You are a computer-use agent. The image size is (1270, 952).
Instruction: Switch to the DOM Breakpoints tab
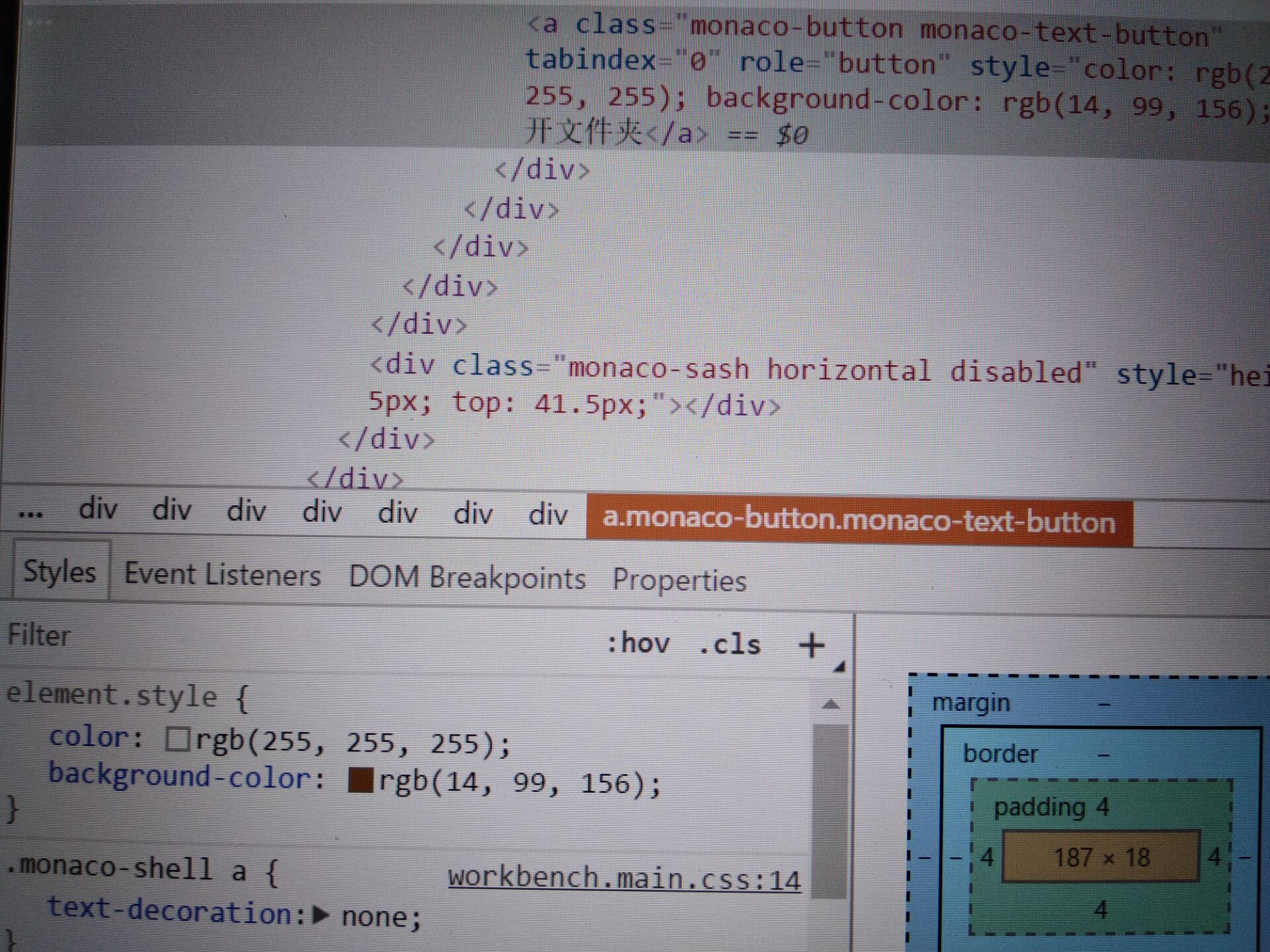467,578
